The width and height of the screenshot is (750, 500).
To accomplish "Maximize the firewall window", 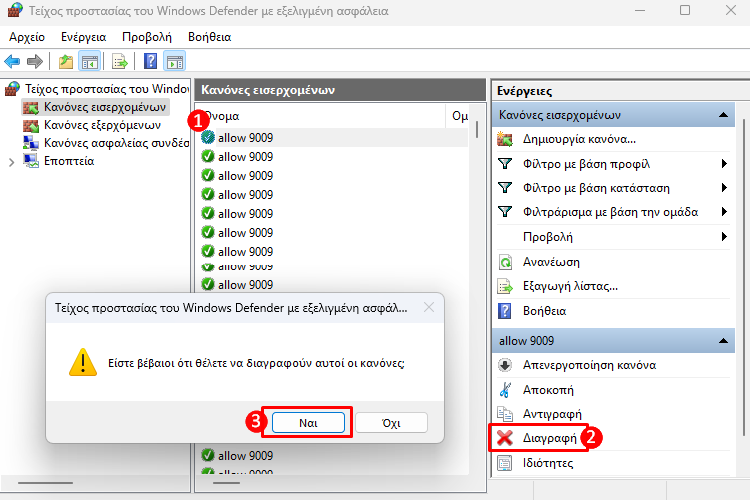I will [x=685, y=10].
